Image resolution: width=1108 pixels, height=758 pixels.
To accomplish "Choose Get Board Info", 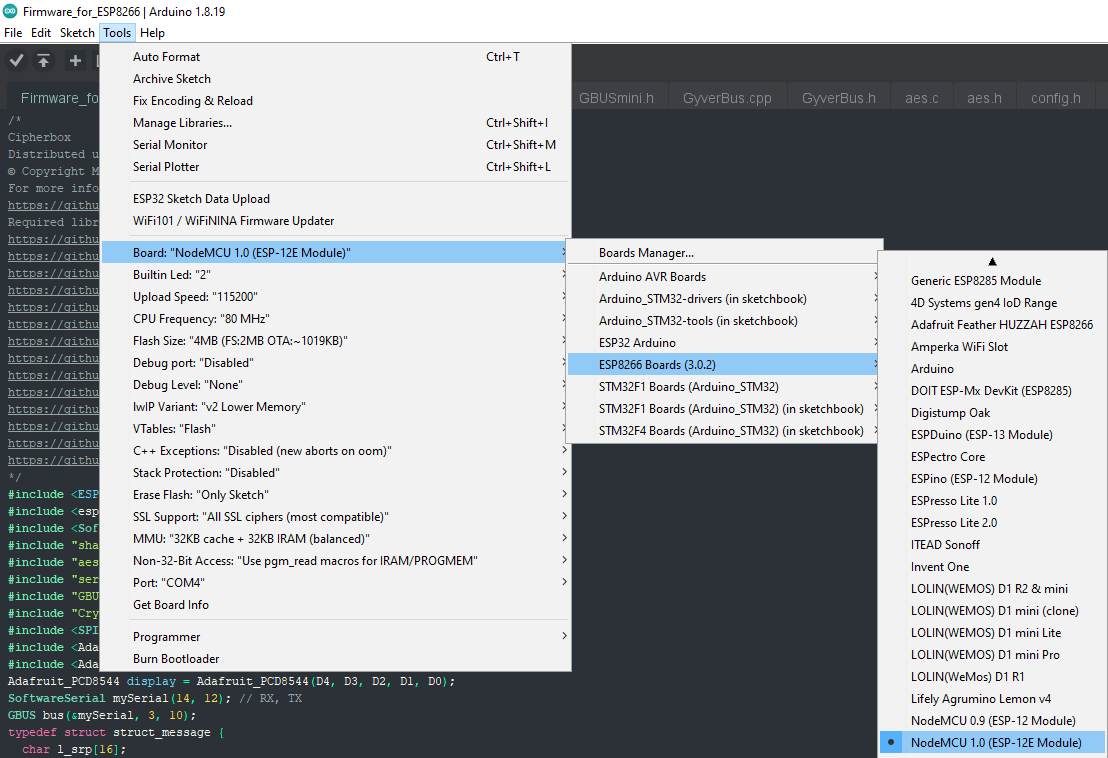I will tap(336, 605).
